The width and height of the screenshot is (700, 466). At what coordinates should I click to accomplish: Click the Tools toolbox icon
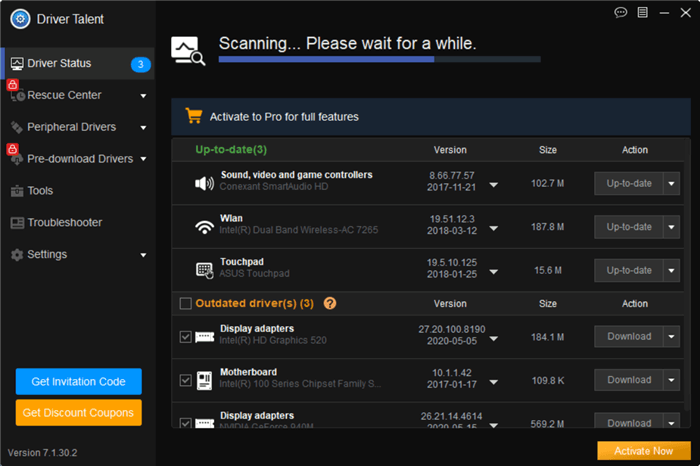(17, 191)
